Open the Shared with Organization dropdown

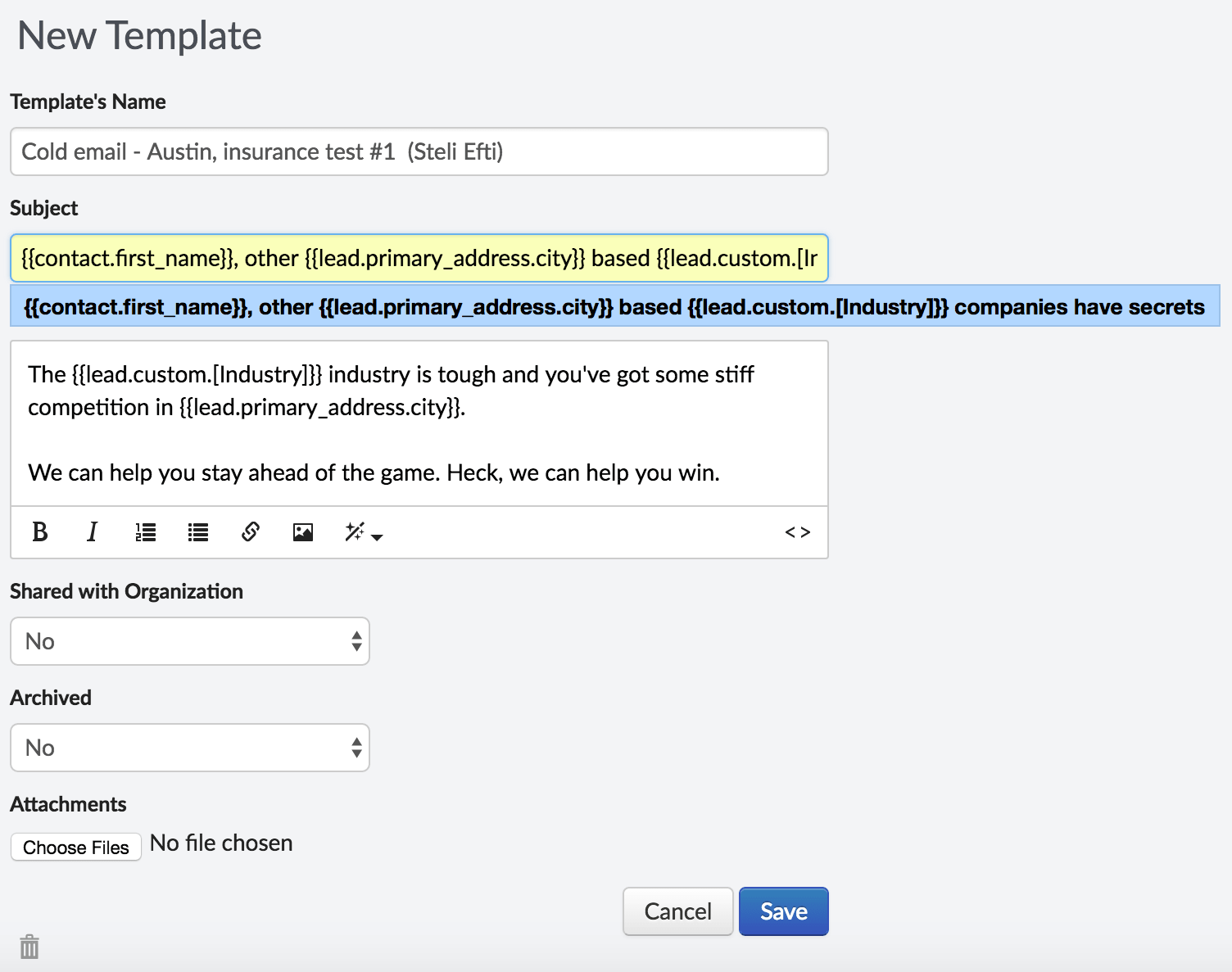click(190, 641)
